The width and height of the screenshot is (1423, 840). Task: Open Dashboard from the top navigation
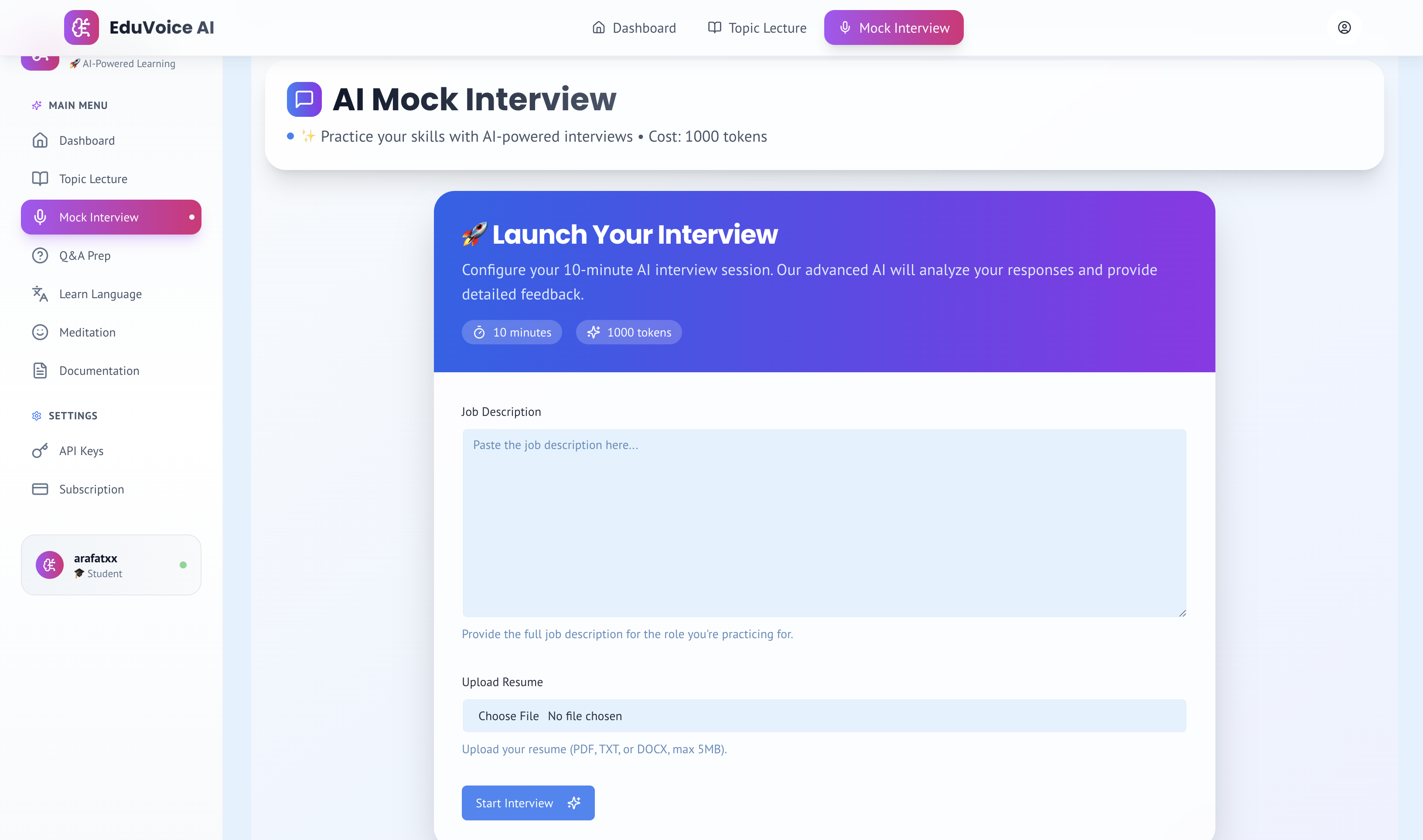pos(634,28)
